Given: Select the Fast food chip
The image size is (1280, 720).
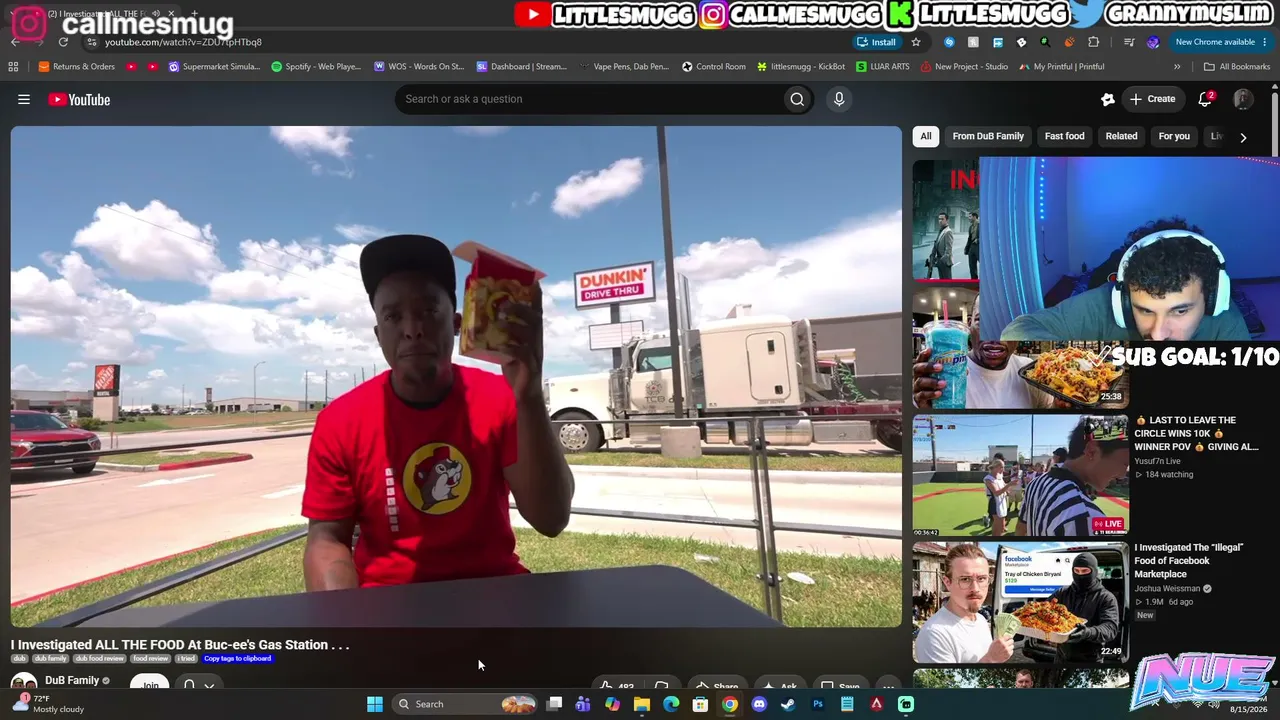Looking at the screenshot, I should [x=1065, y=136].
